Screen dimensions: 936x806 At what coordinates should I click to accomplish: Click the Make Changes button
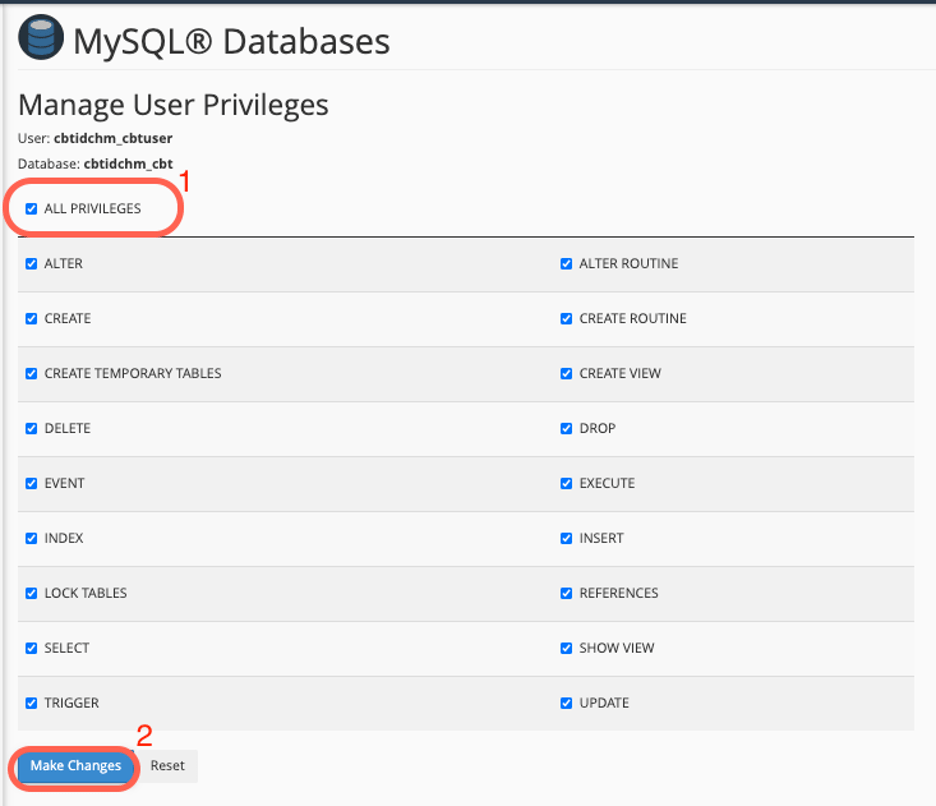coord(74,765)
